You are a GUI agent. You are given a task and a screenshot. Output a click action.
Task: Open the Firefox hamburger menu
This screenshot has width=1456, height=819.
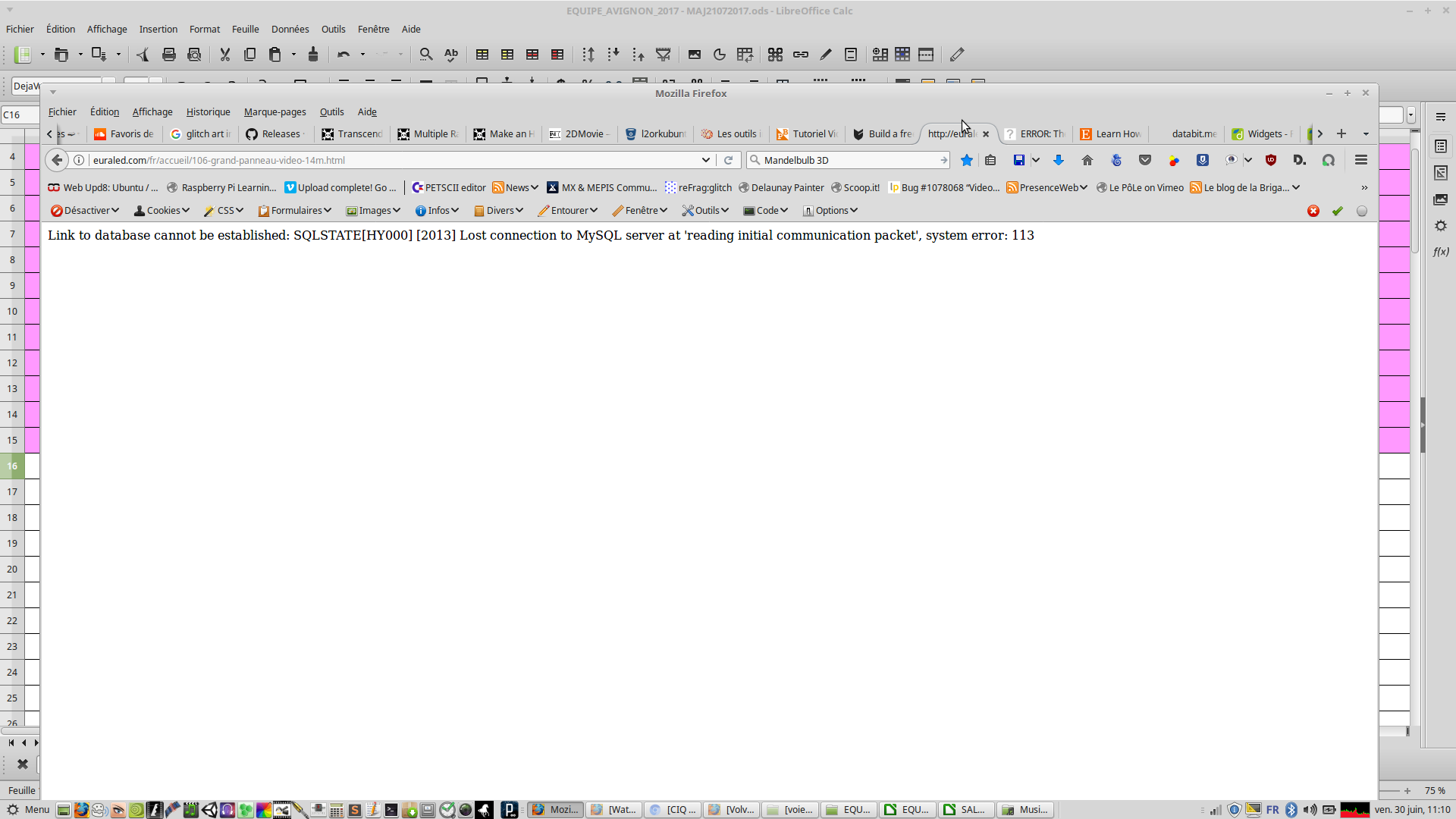click(1361, 160)
